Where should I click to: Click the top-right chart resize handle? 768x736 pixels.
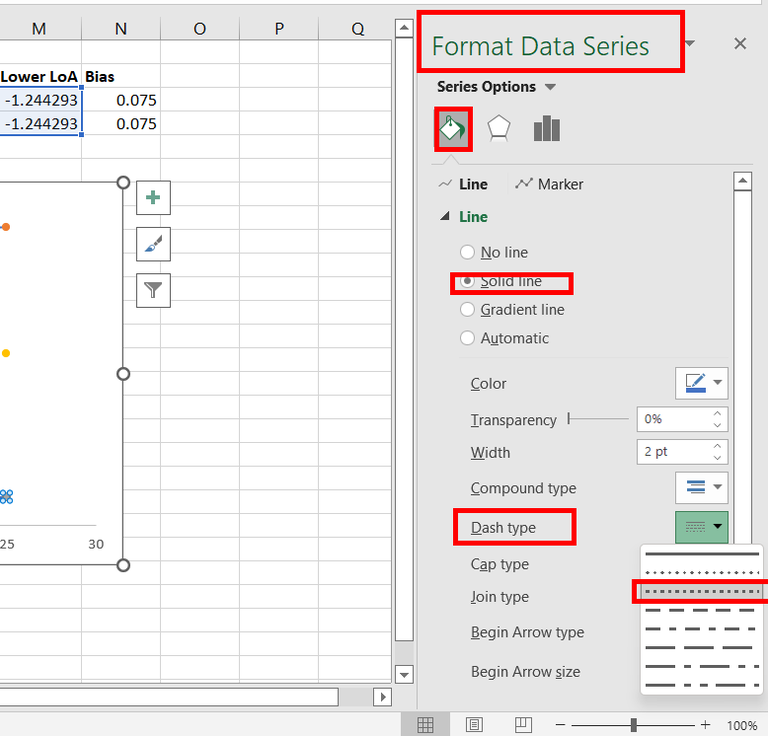123,183
